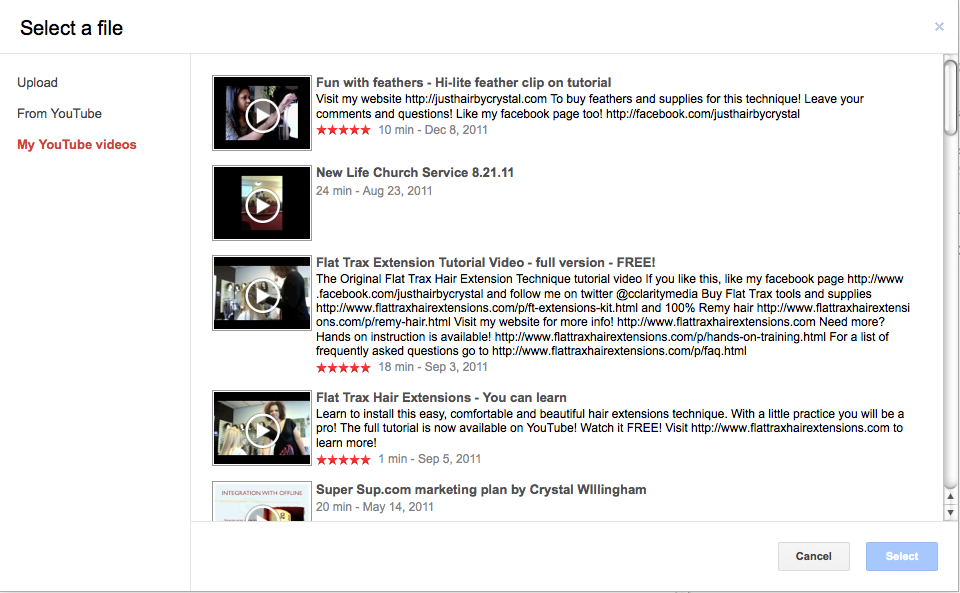Screen dimensions: 960x593
Task: Click the blue Select button
Action: [902, 556]
